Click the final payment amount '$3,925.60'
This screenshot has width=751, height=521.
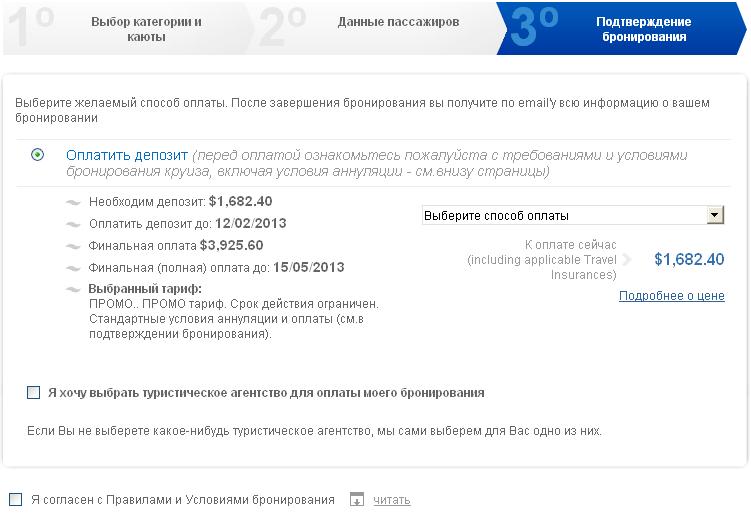(231, 246)
